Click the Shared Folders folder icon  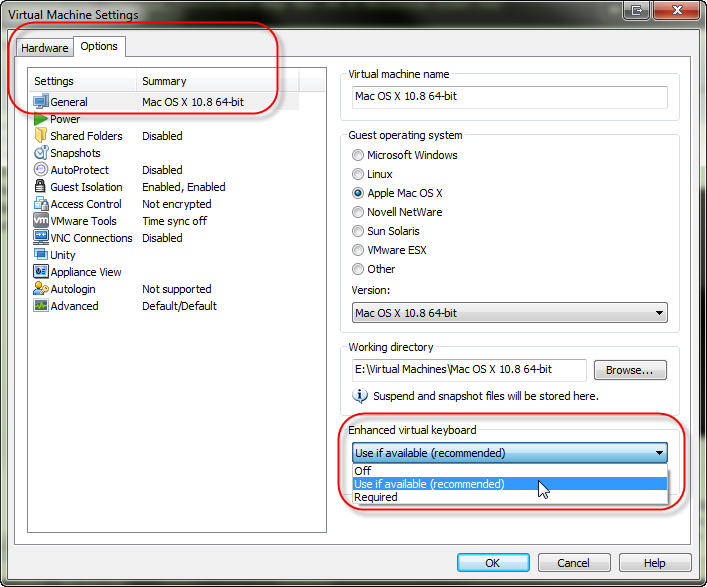41,135
